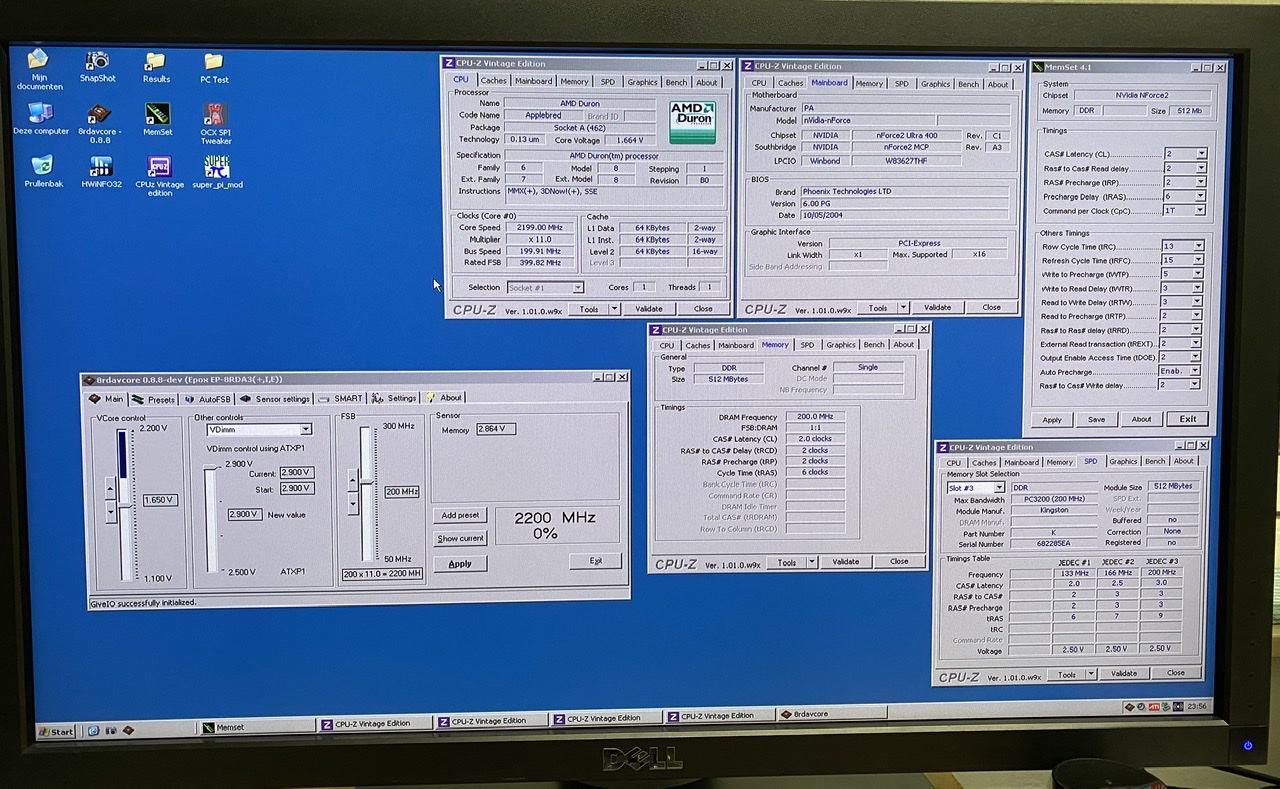Click the Internet Explorer quick launch icon

pos(93,731)
